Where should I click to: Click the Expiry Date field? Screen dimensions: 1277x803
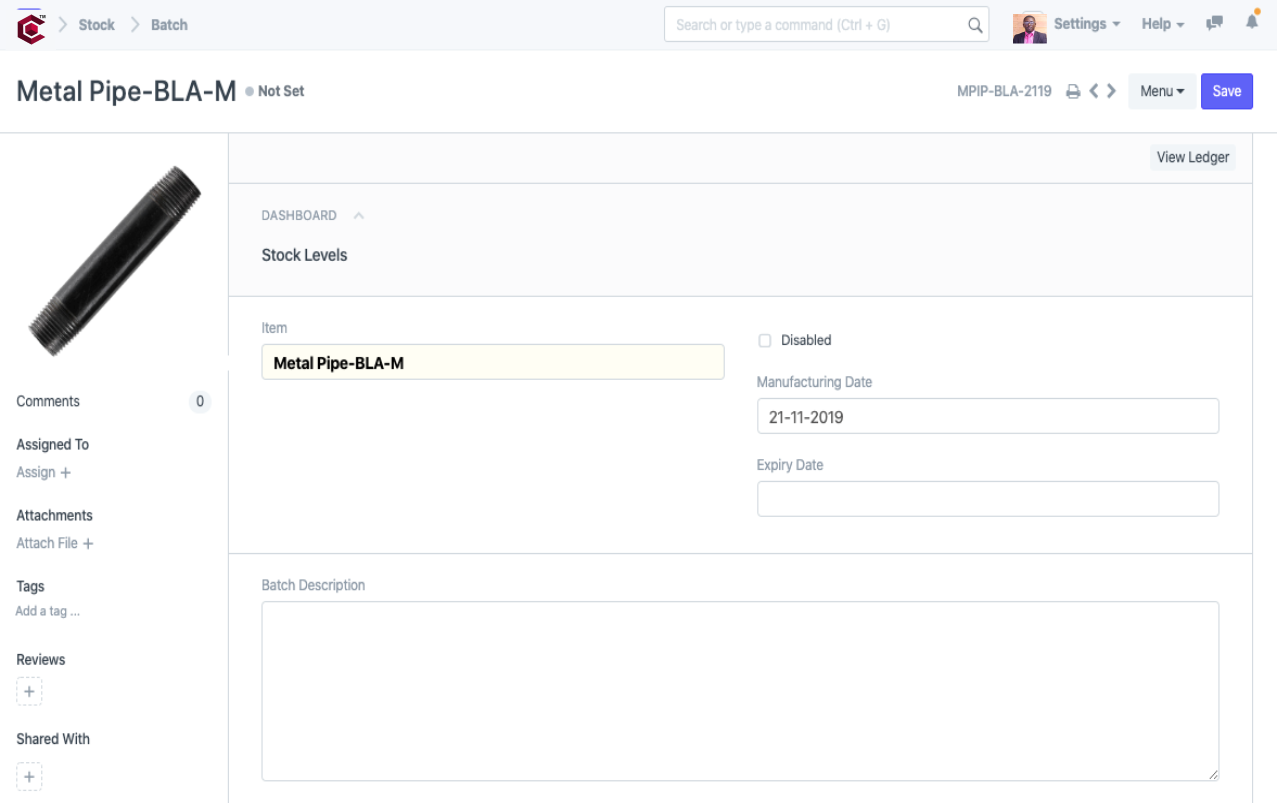tap(987, 499)
